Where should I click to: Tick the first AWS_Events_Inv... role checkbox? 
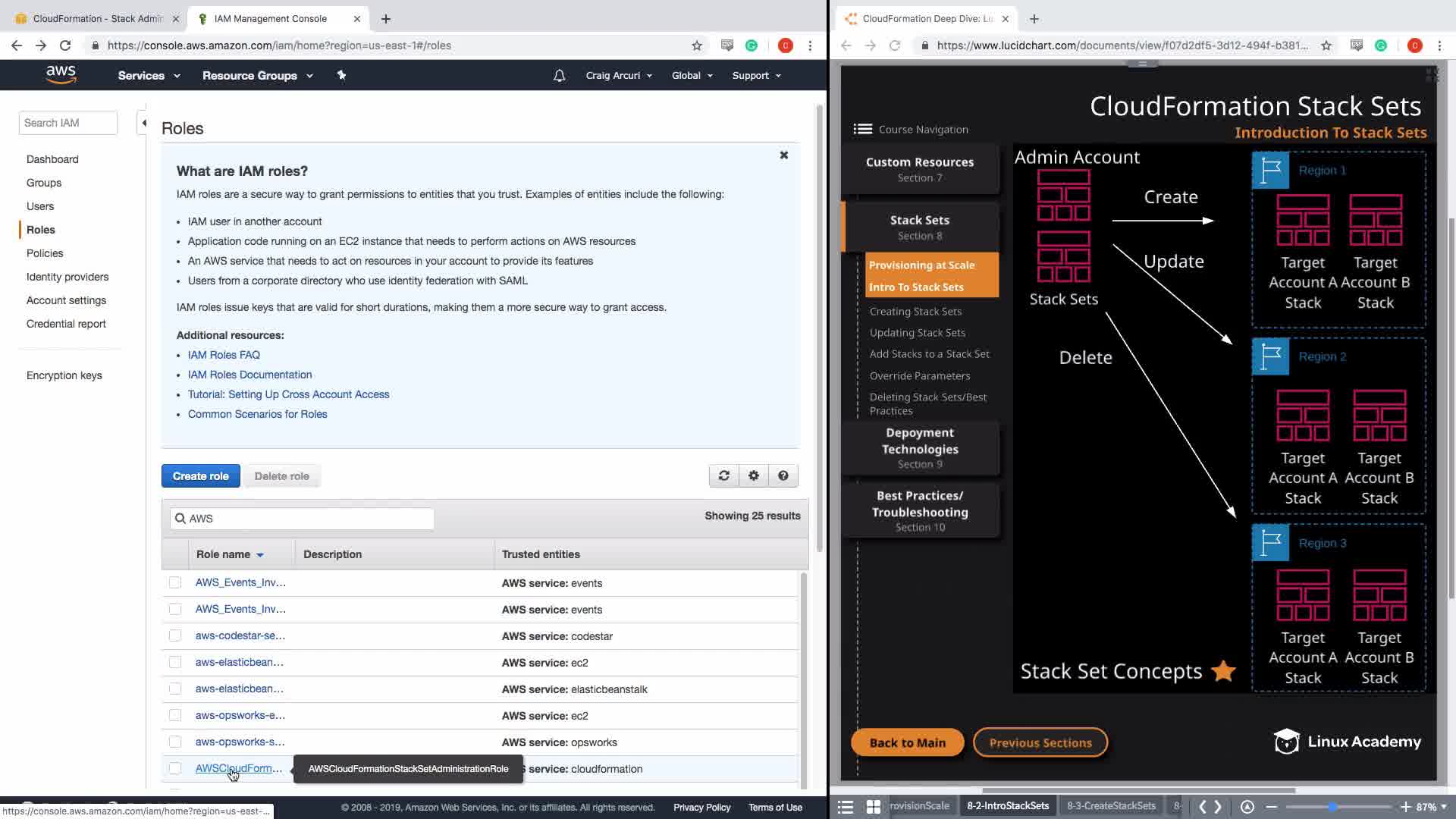coord(175,582)
